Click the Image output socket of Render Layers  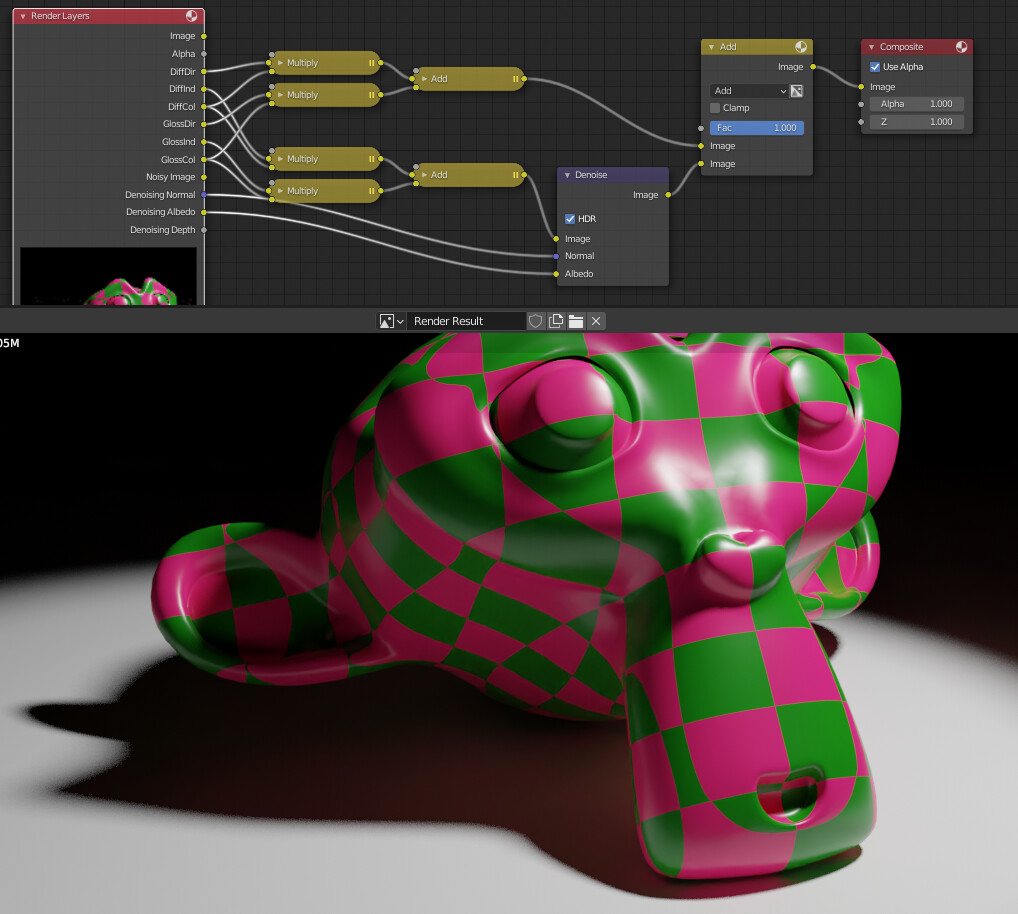pyautogui.click(x=204, y=36)
